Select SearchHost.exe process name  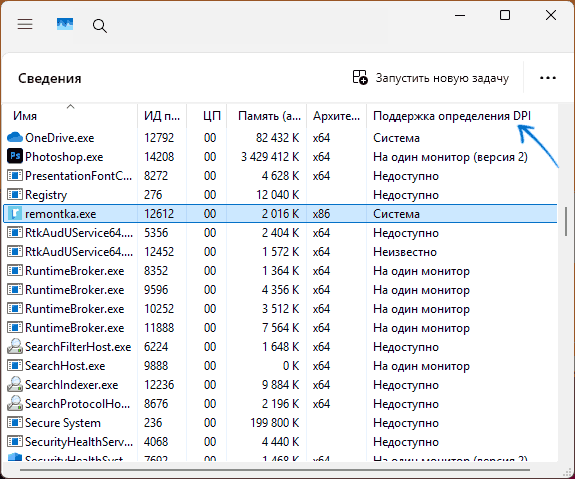pos(65,366)
